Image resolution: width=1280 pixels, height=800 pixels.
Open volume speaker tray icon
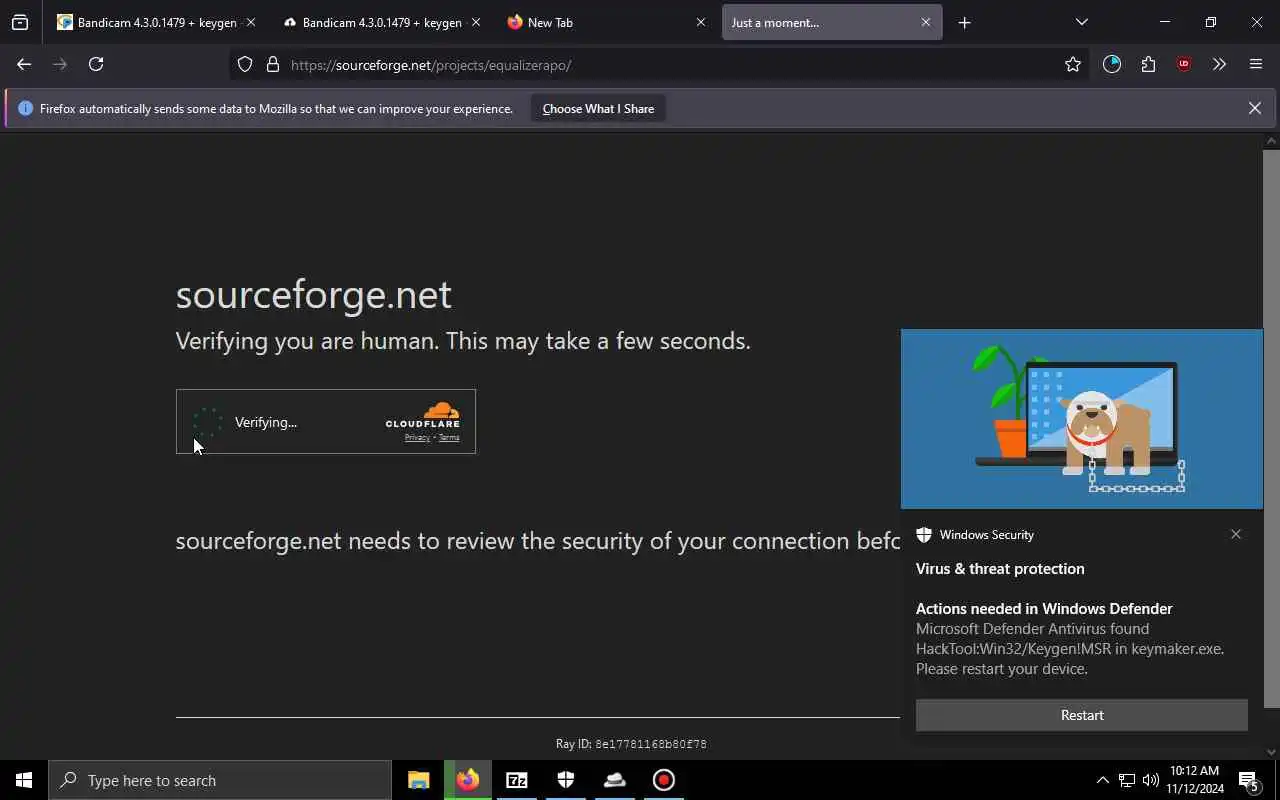click(1151, 780)
